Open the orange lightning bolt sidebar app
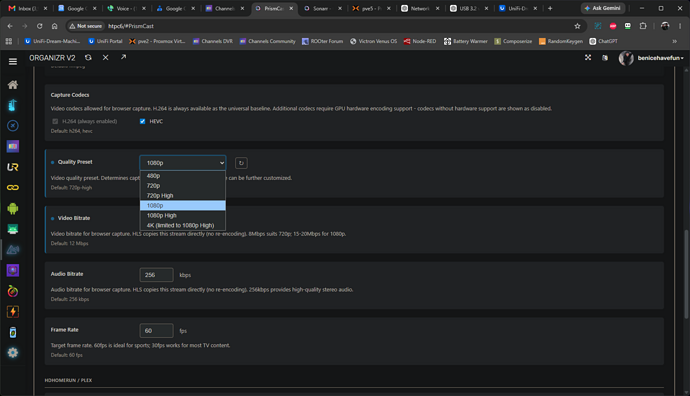 point(13,312)
